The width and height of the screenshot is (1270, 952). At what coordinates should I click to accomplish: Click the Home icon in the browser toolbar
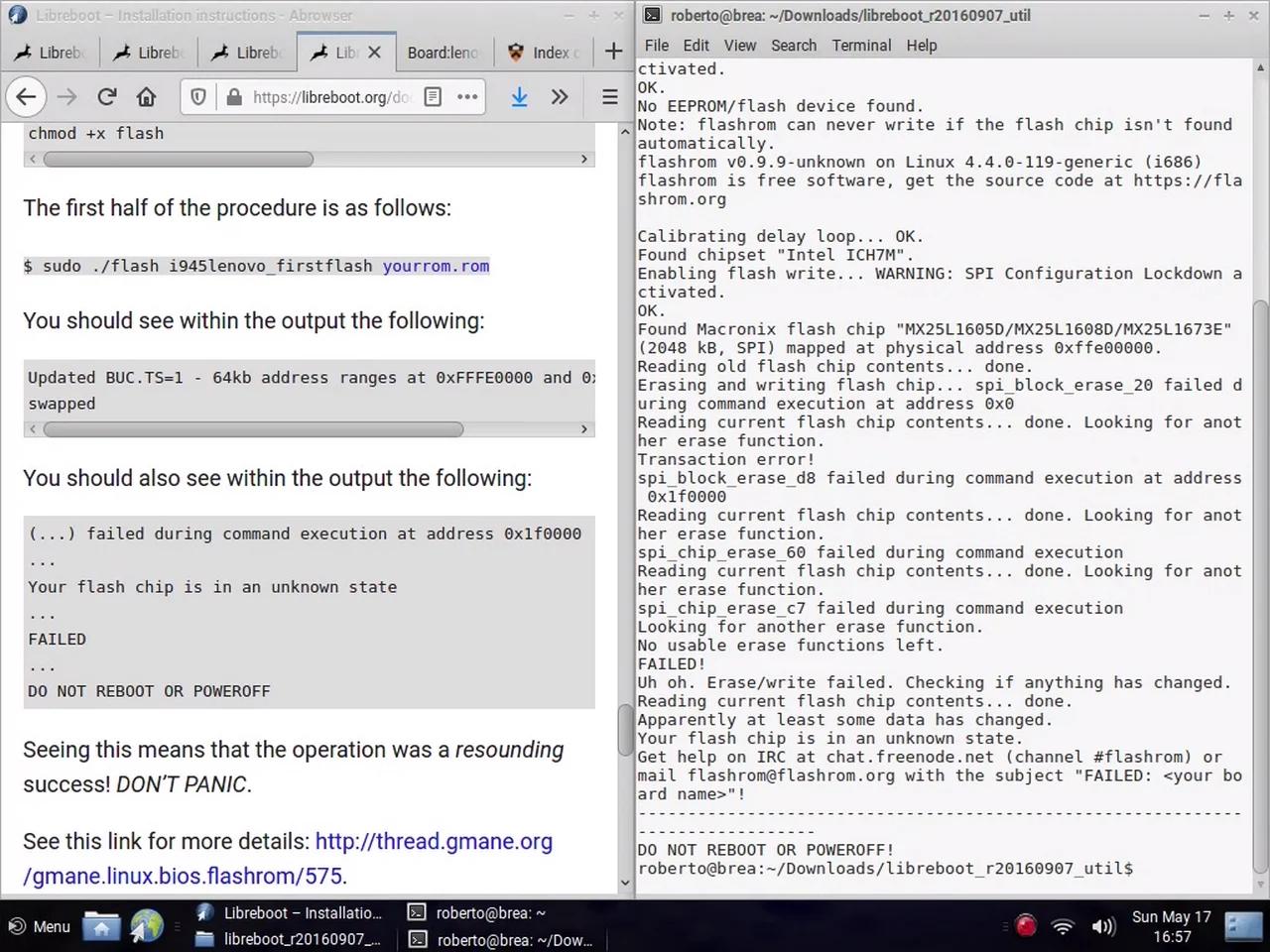click(x=147, y=96)
